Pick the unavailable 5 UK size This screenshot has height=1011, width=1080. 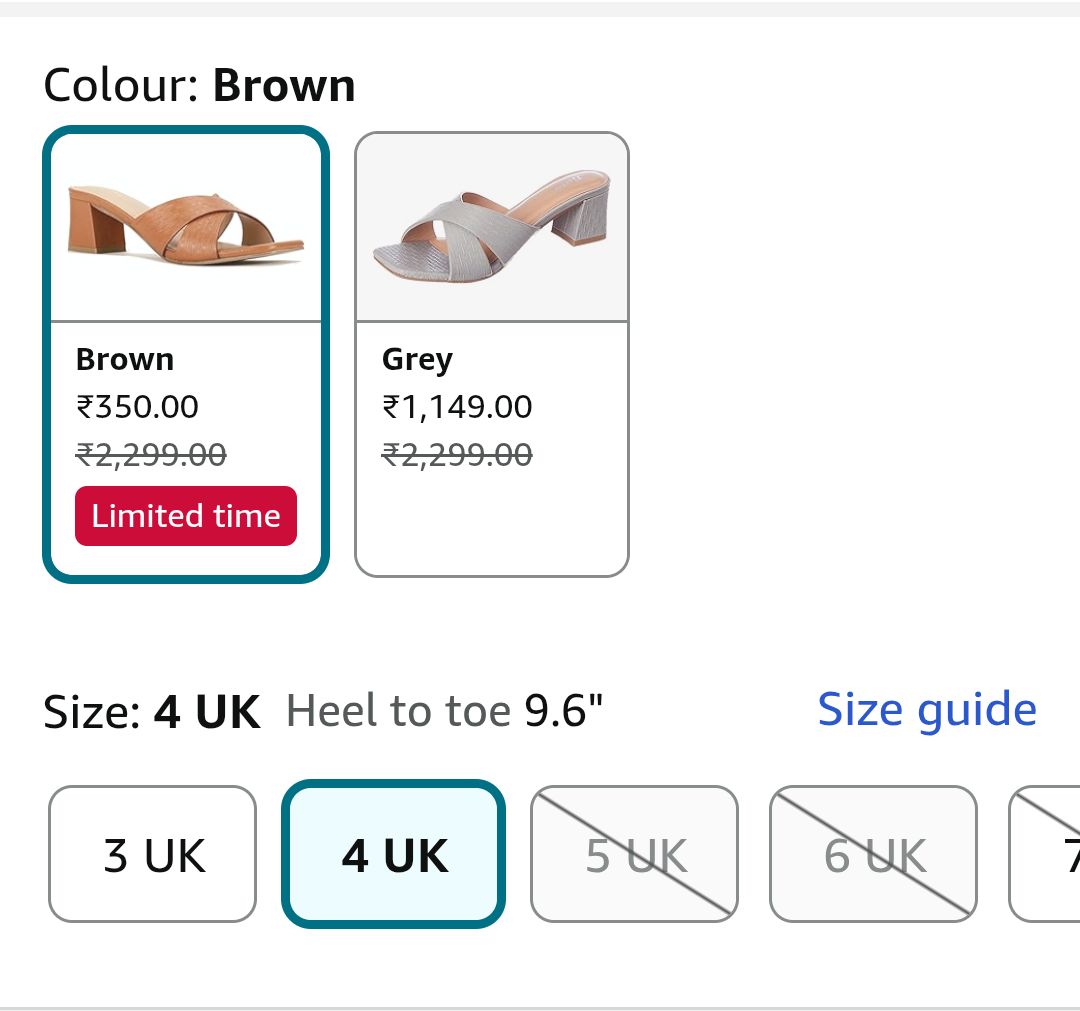coord(634,855)
